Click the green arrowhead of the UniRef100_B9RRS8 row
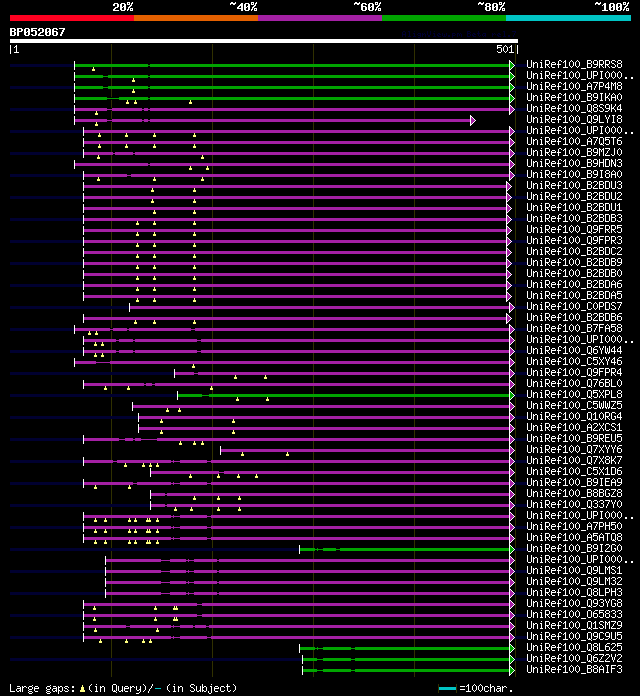The height and width of the screenshot is (696, 640). click(512, 65)
